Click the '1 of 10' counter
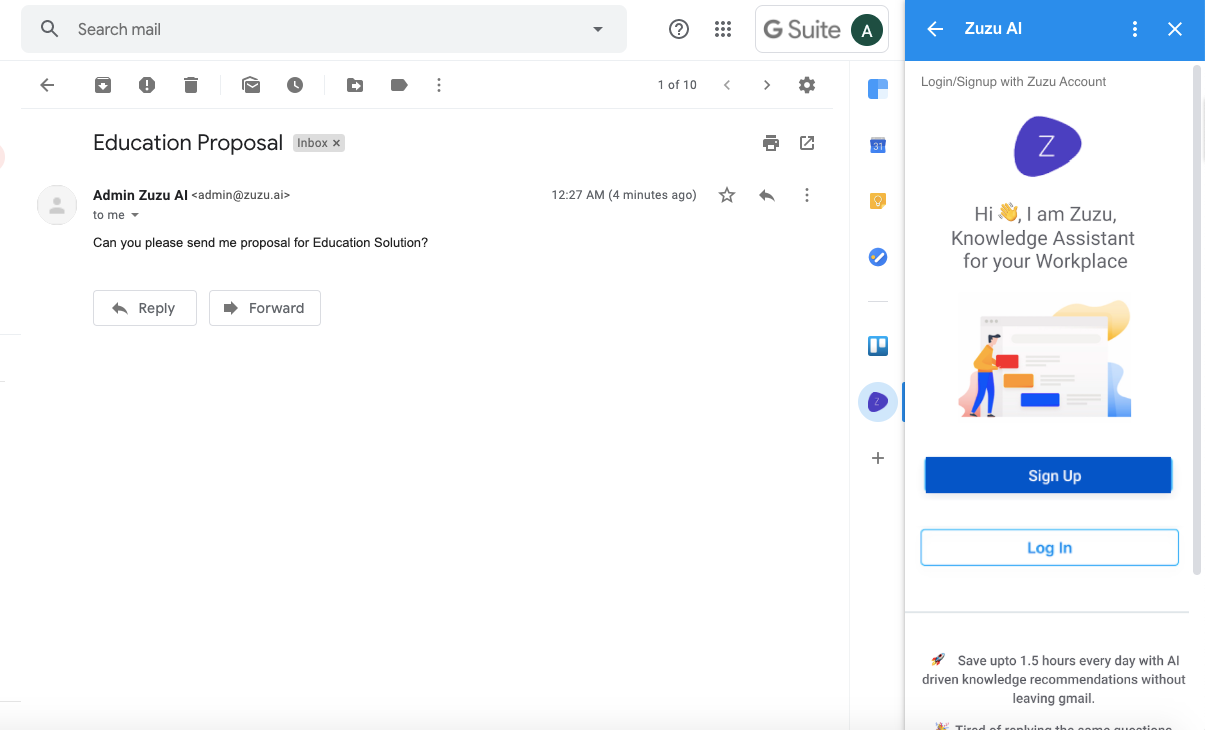The image size is (1205, 730). click(677, 85)
